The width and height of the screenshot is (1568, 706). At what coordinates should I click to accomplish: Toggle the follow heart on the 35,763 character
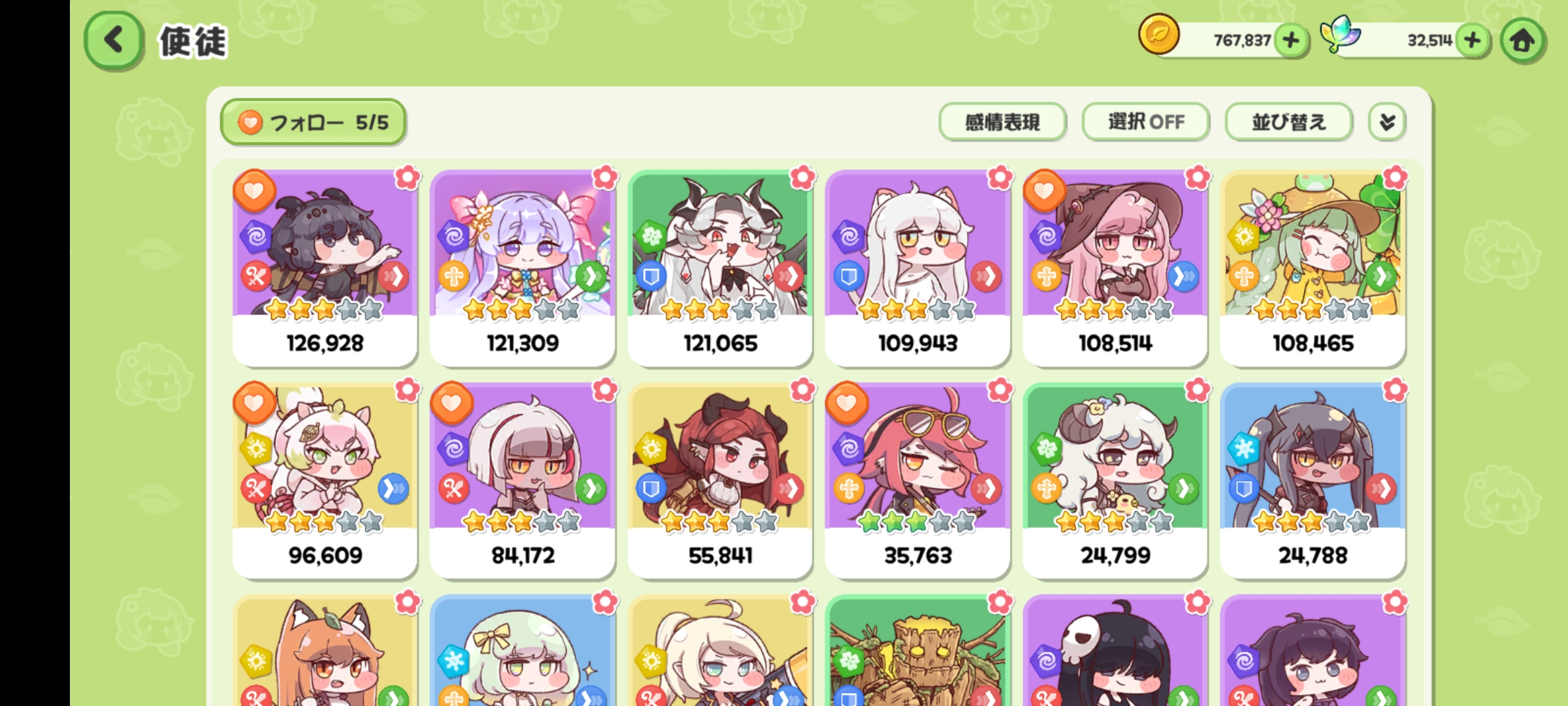(x=847, y=403)
